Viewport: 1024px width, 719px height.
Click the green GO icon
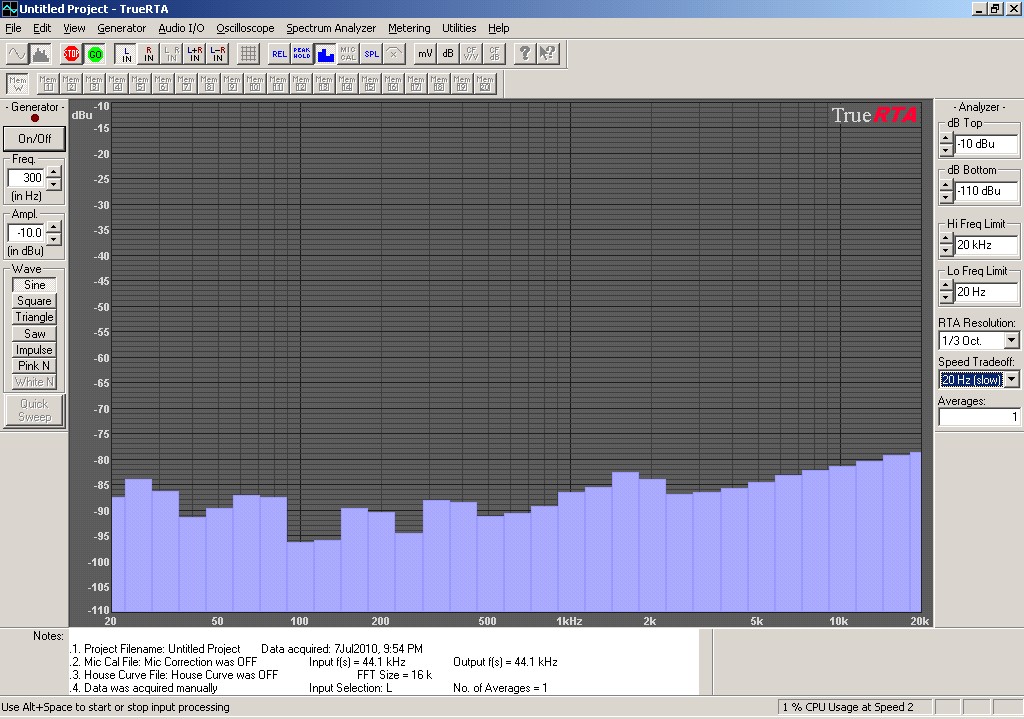coord(95,54)
